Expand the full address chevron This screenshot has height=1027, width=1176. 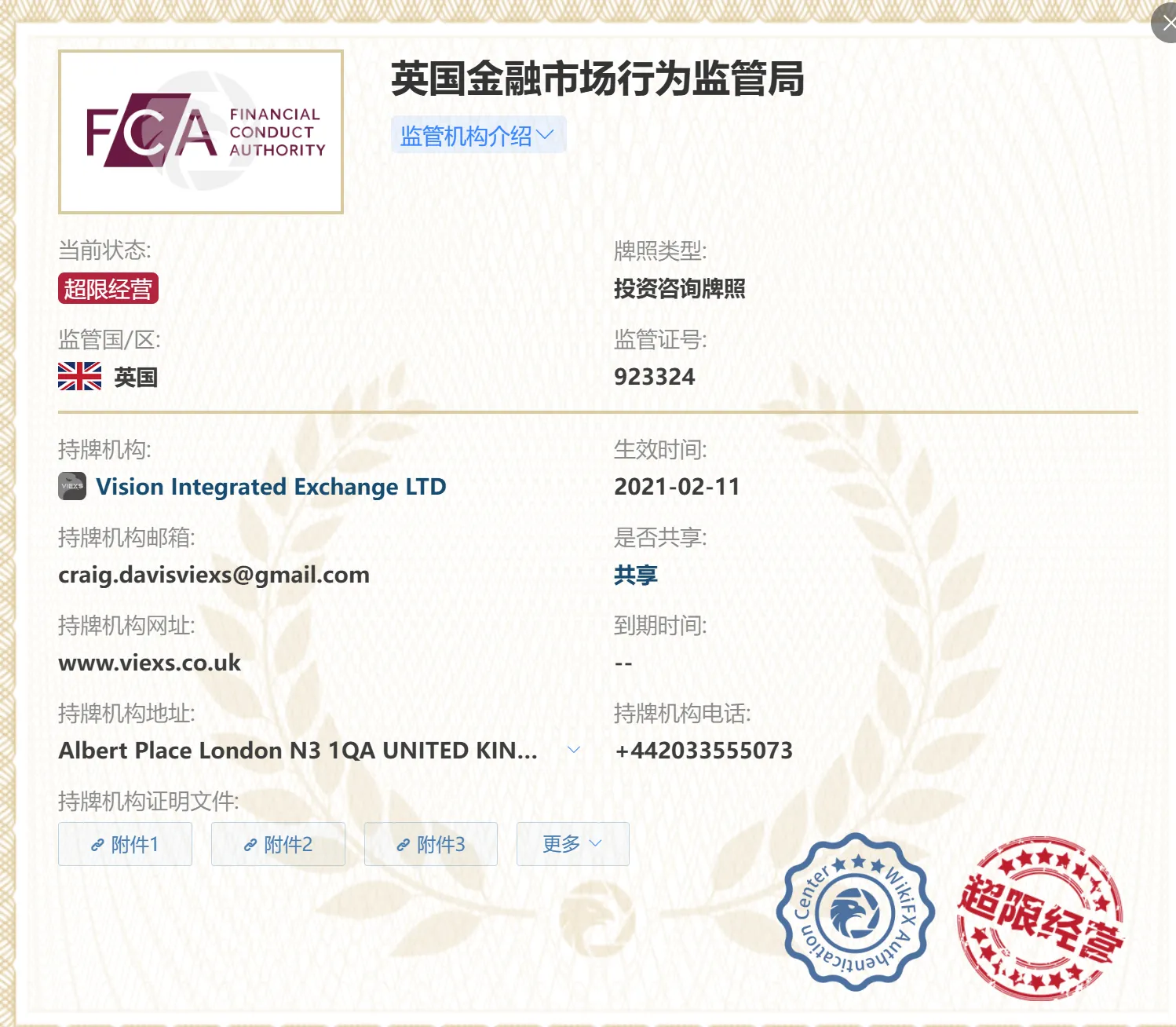(x=574, y=750)
